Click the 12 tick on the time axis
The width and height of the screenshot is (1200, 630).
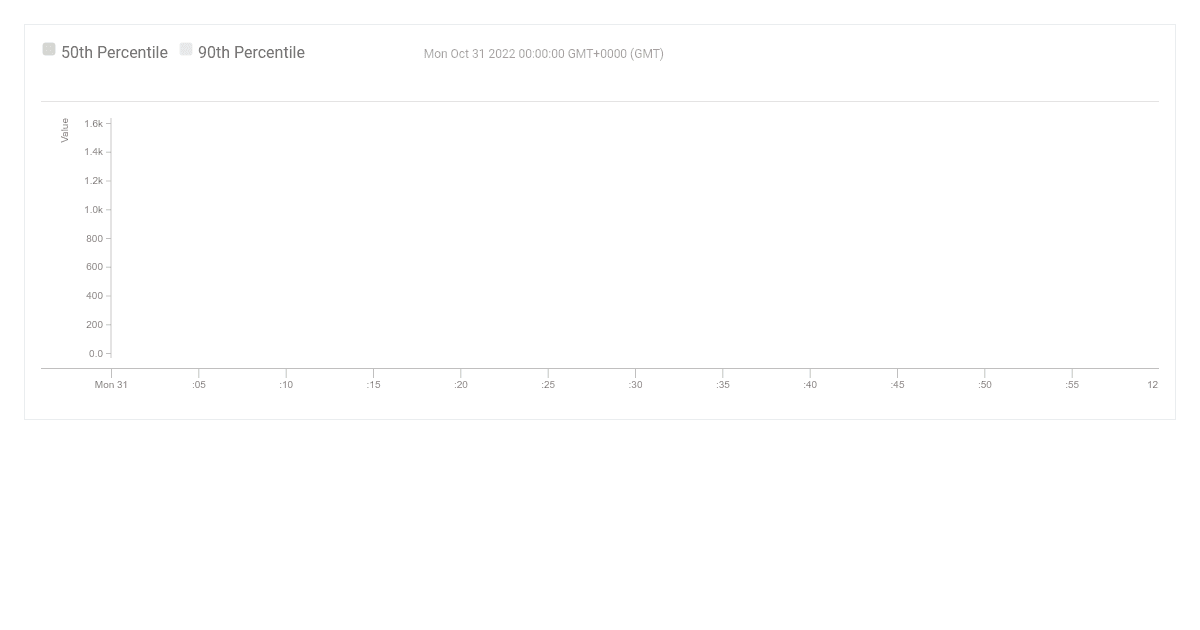(x=1152, y=385)
